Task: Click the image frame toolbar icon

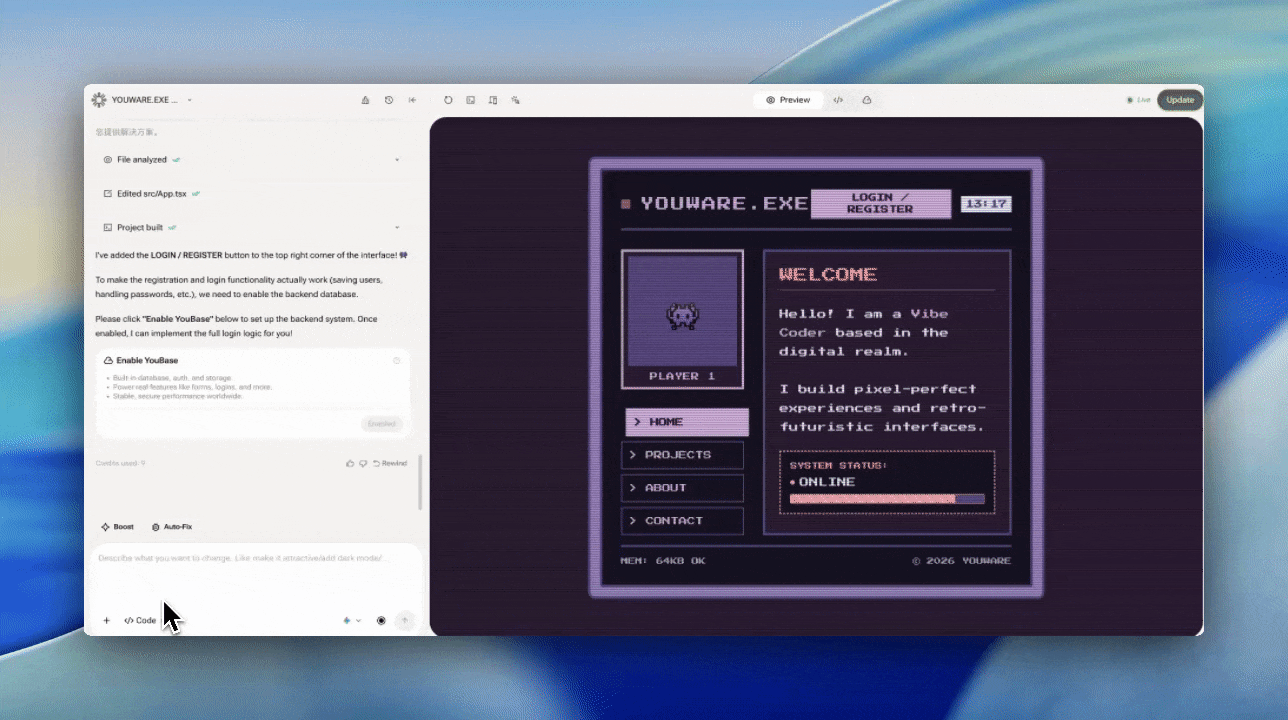Action: [470, 100]
